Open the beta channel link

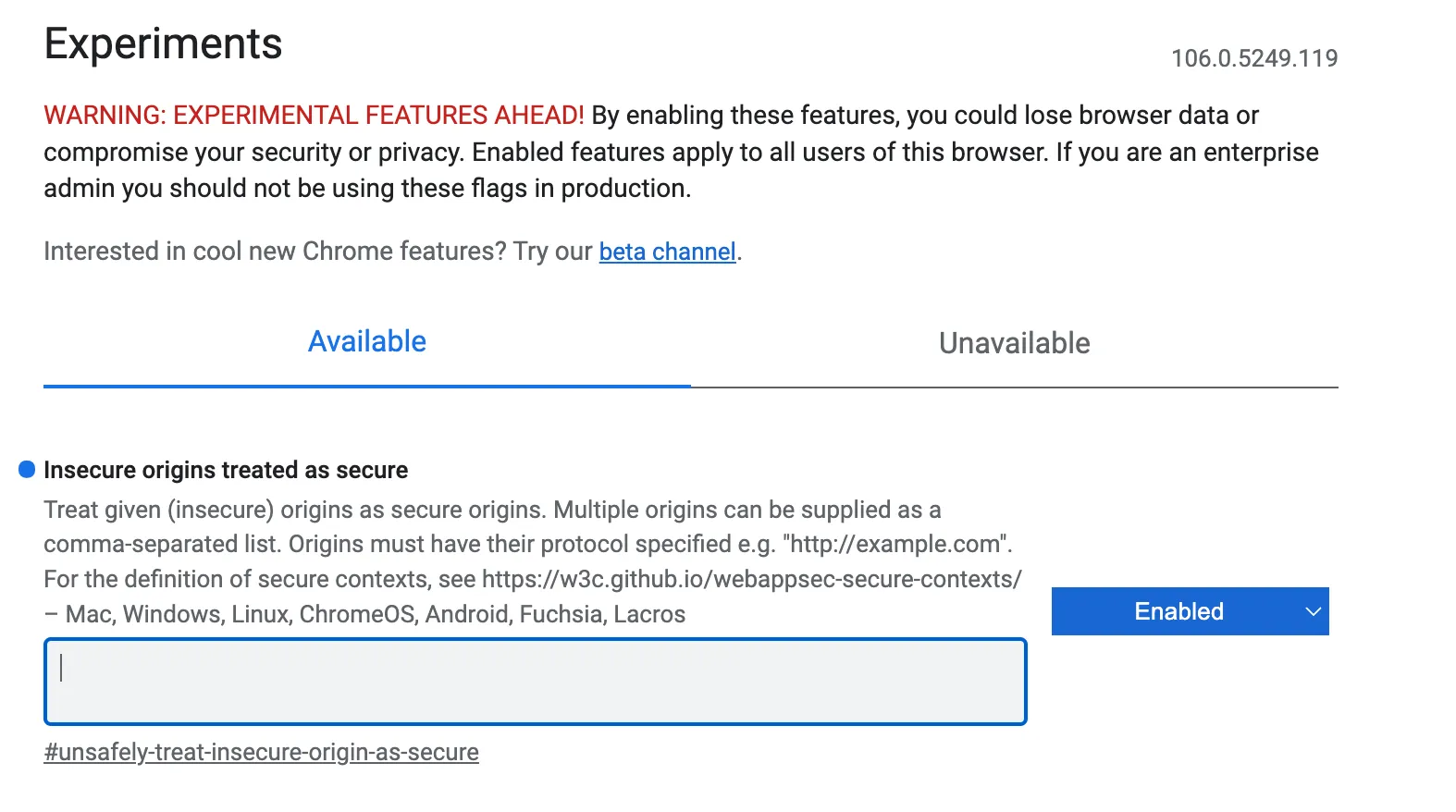point(667,252)
